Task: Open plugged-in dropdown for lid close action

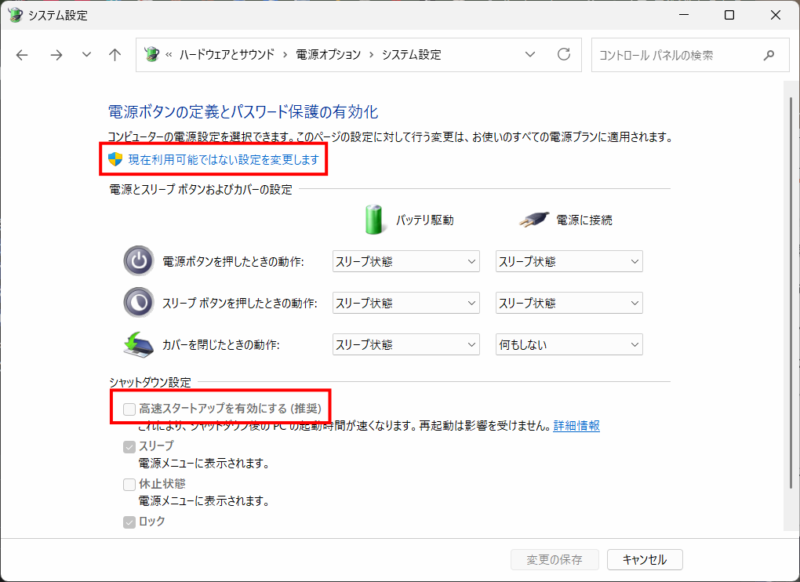Action: [x=569, y=344]
